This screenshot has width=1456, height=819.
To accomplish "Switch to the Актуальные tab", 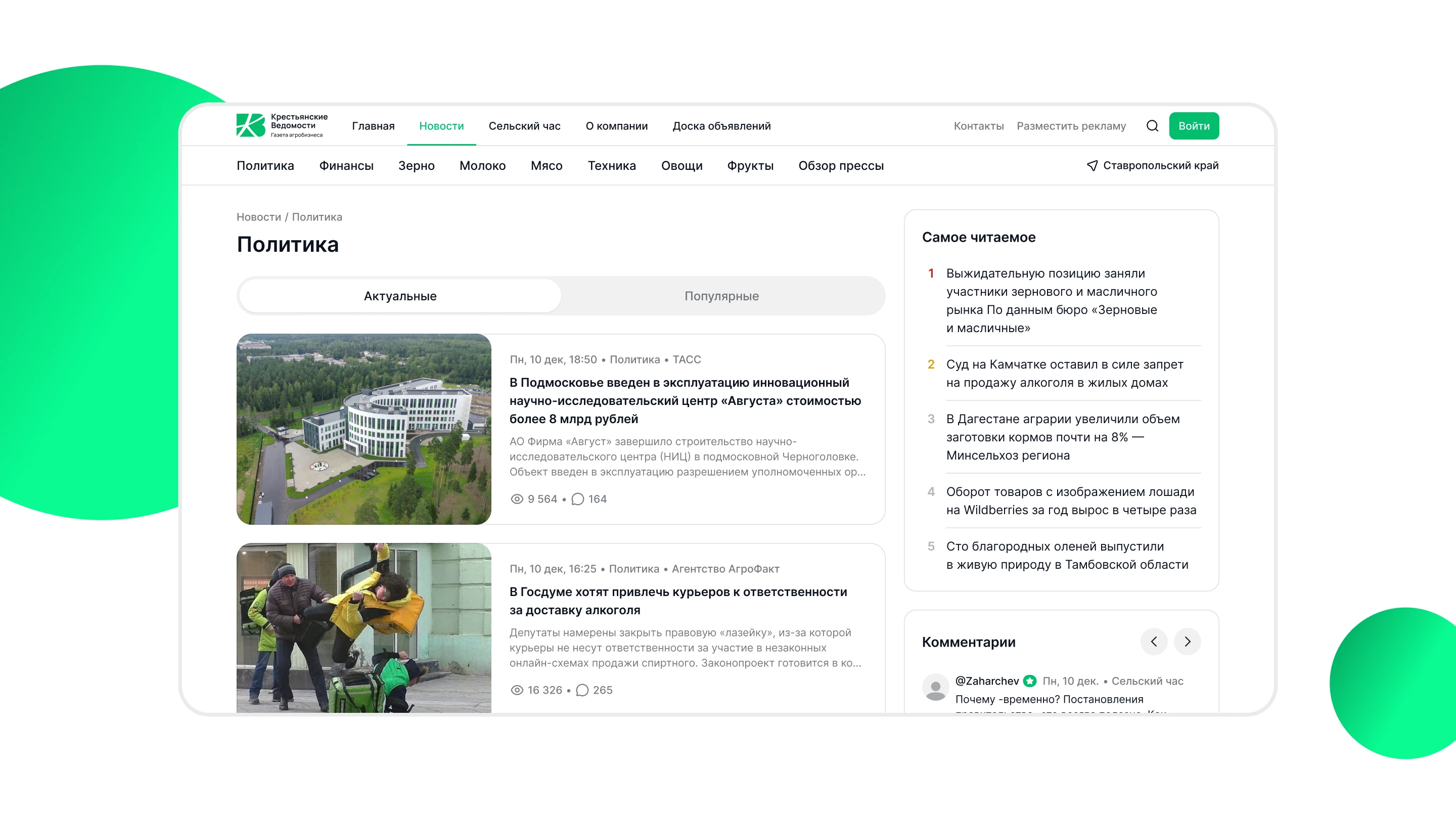I will click(x=400, y=296).
